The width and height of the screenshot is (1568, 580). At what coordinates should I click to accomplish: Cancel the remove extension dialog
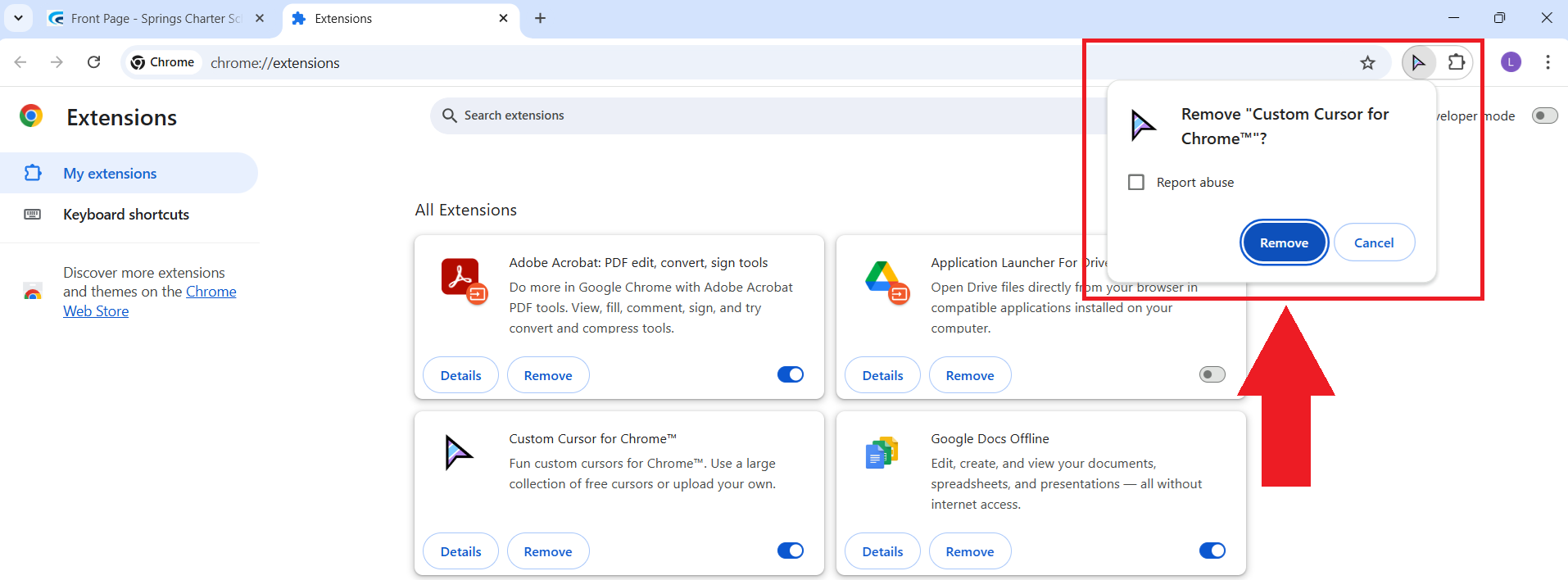(1374, 242)
